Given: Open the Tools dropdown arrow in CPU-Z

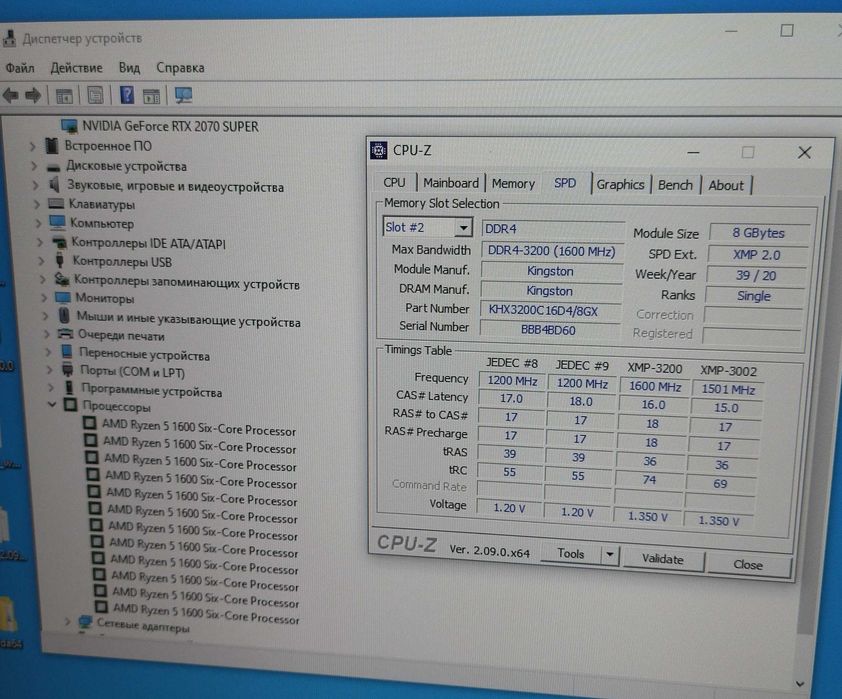Looking at the screenshot, I should [609, 554].
